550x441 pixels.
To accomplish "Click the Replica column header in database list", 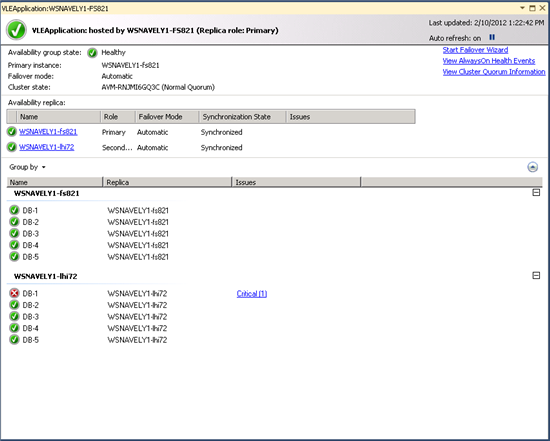I will 167,182.
